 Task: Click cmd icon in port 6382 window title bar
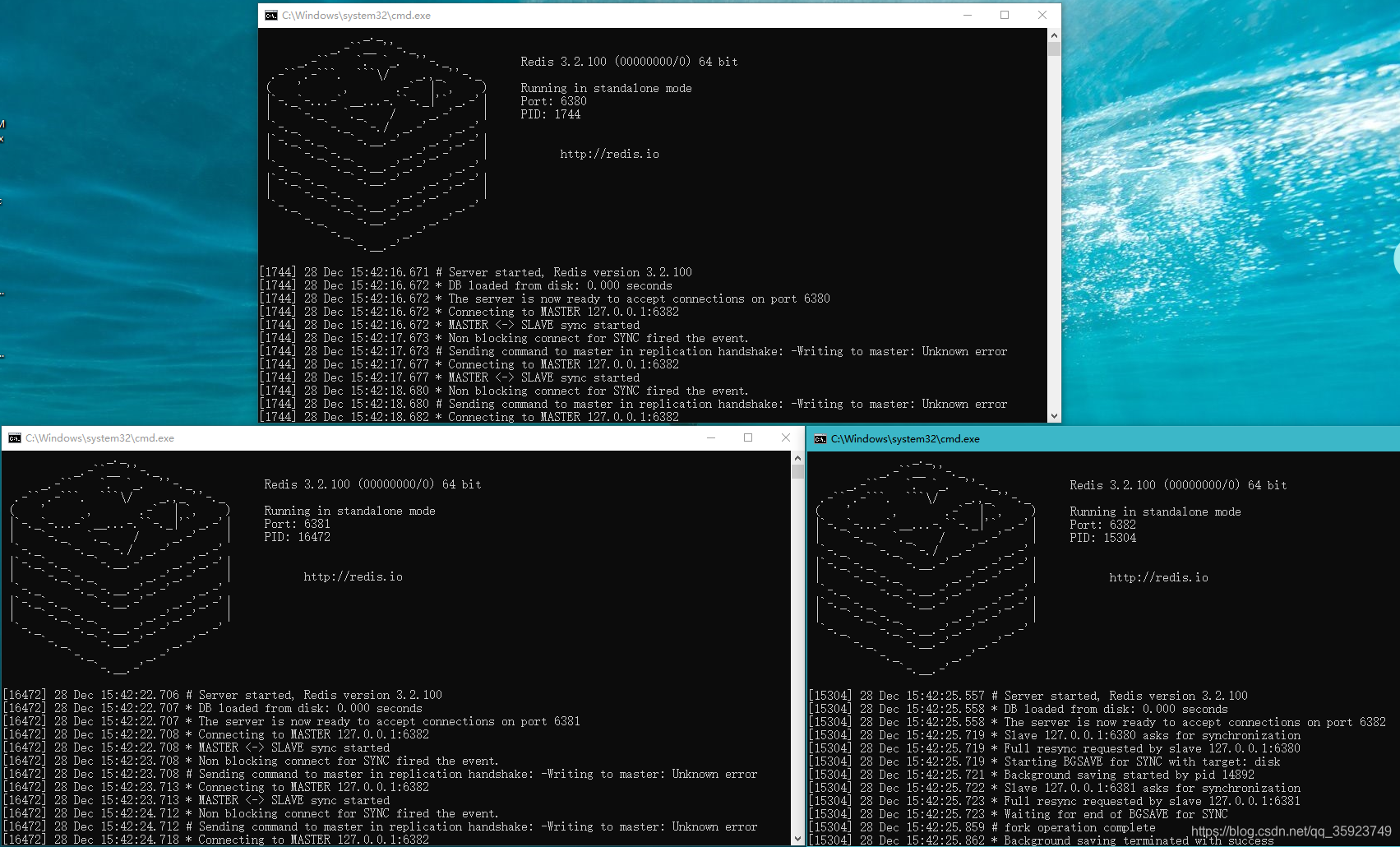tap(820, 439)
